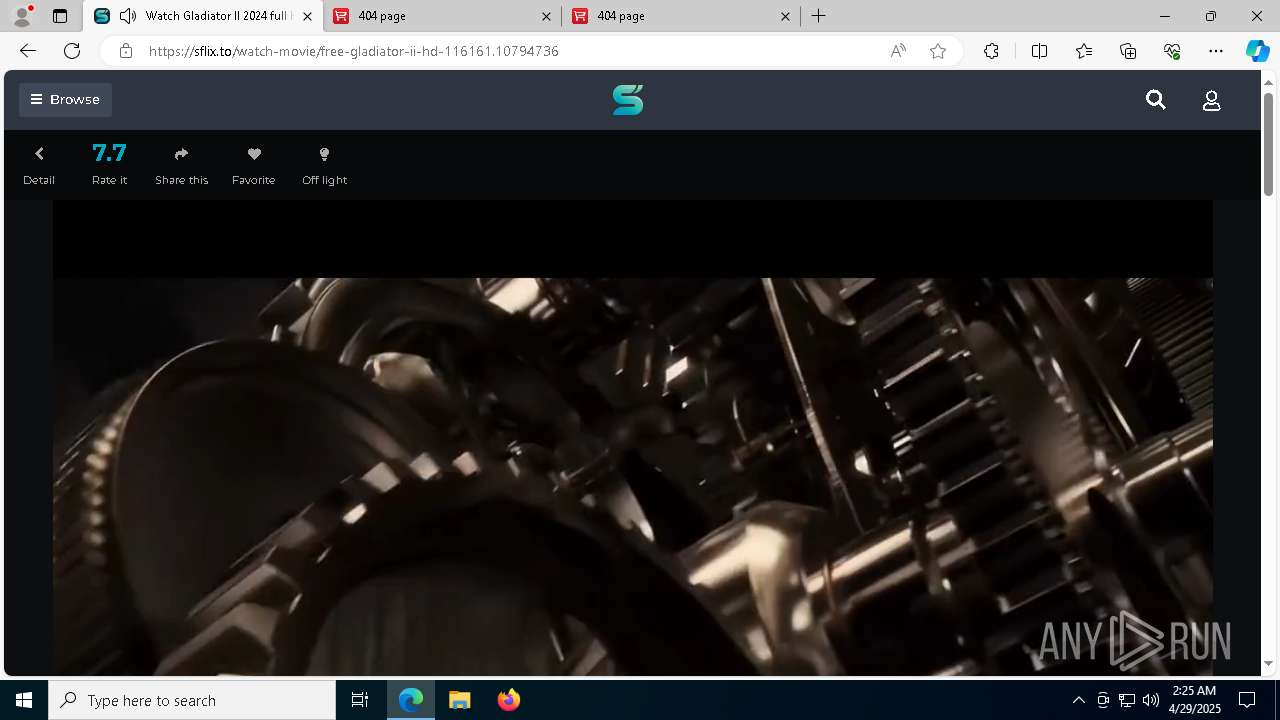Go back to movie Detail
This screenshot has width=1280, height=720.
(x=39, y=165)
